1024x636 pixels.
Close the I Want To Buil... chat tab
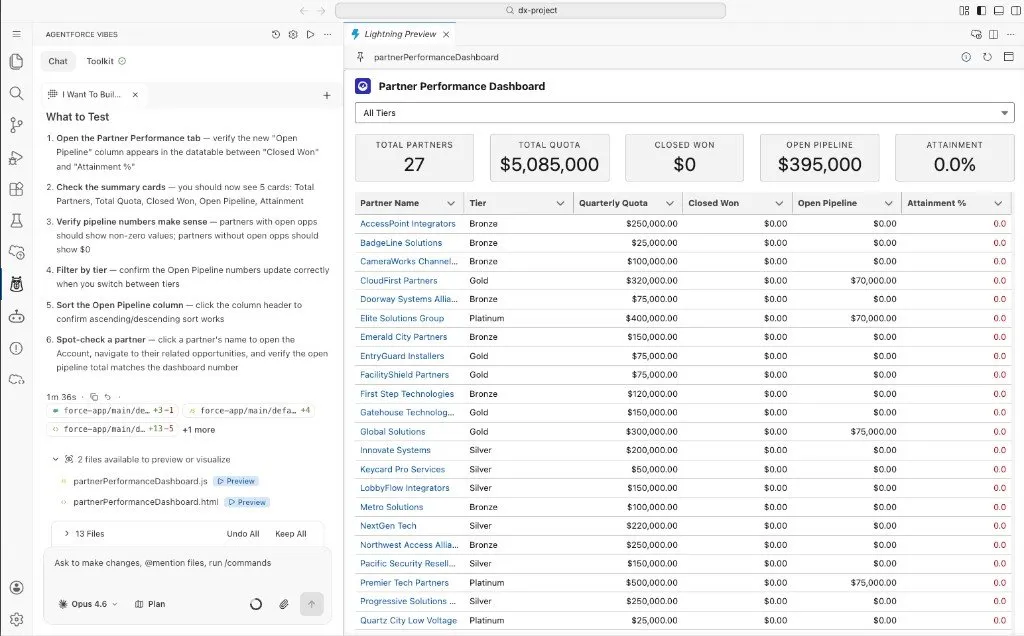(135, 95)
